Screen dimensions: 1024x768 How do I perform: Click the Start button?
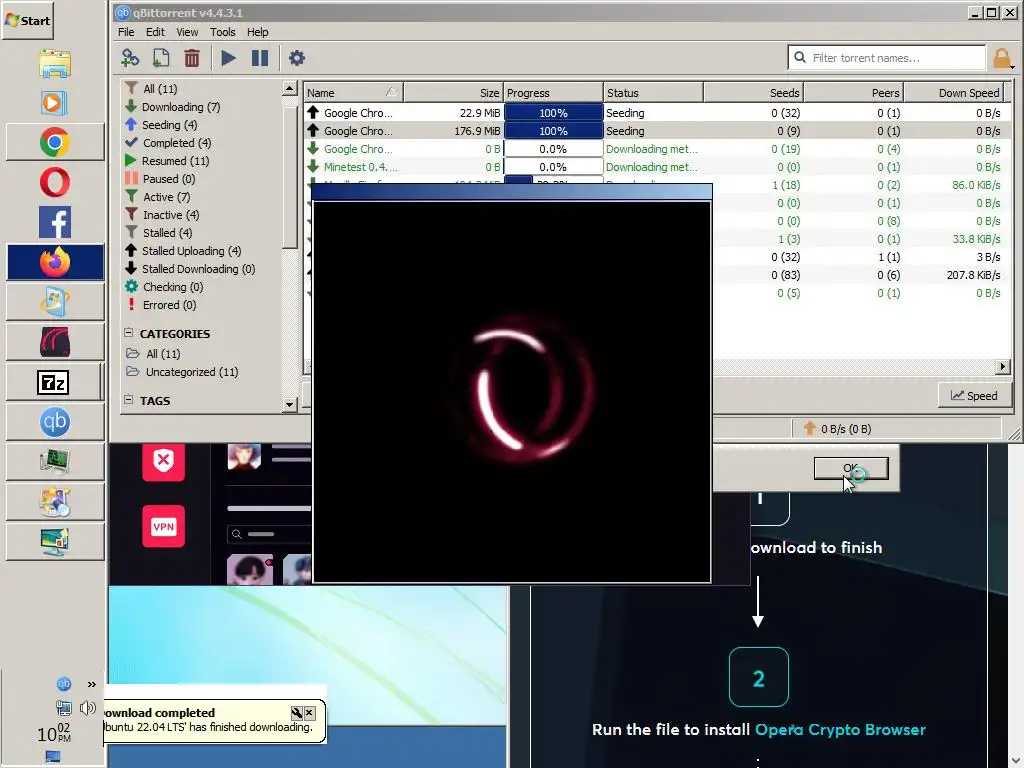[x=27, y=20]
